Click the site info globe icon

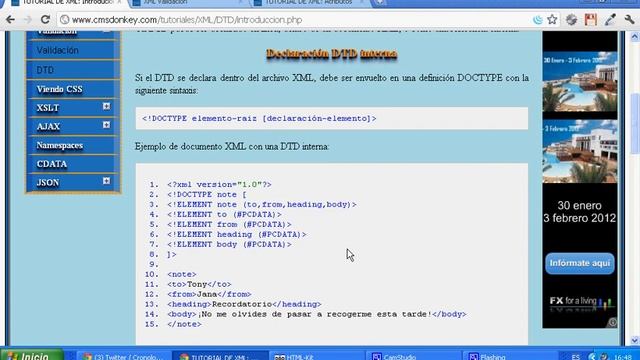click(x=64, y=20)
